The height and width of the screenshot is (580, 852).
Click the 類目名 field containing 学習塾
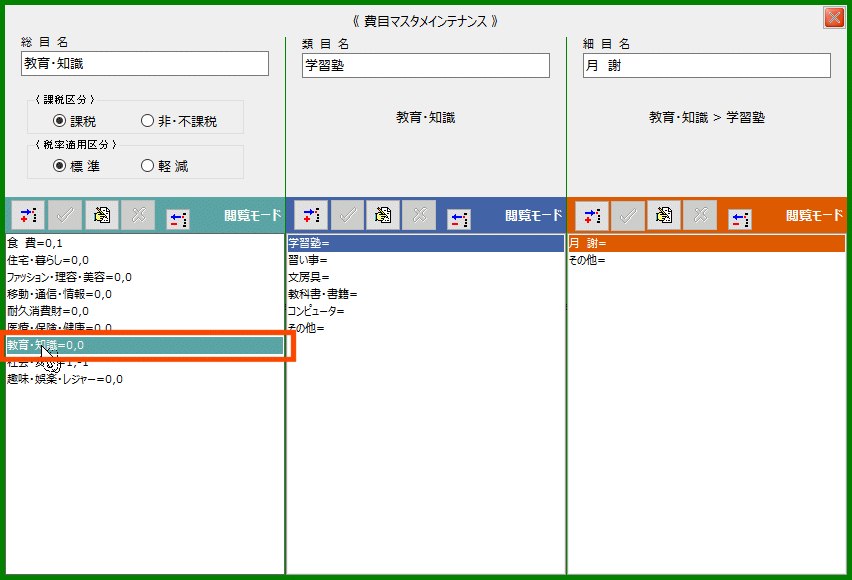pos(426,66)
